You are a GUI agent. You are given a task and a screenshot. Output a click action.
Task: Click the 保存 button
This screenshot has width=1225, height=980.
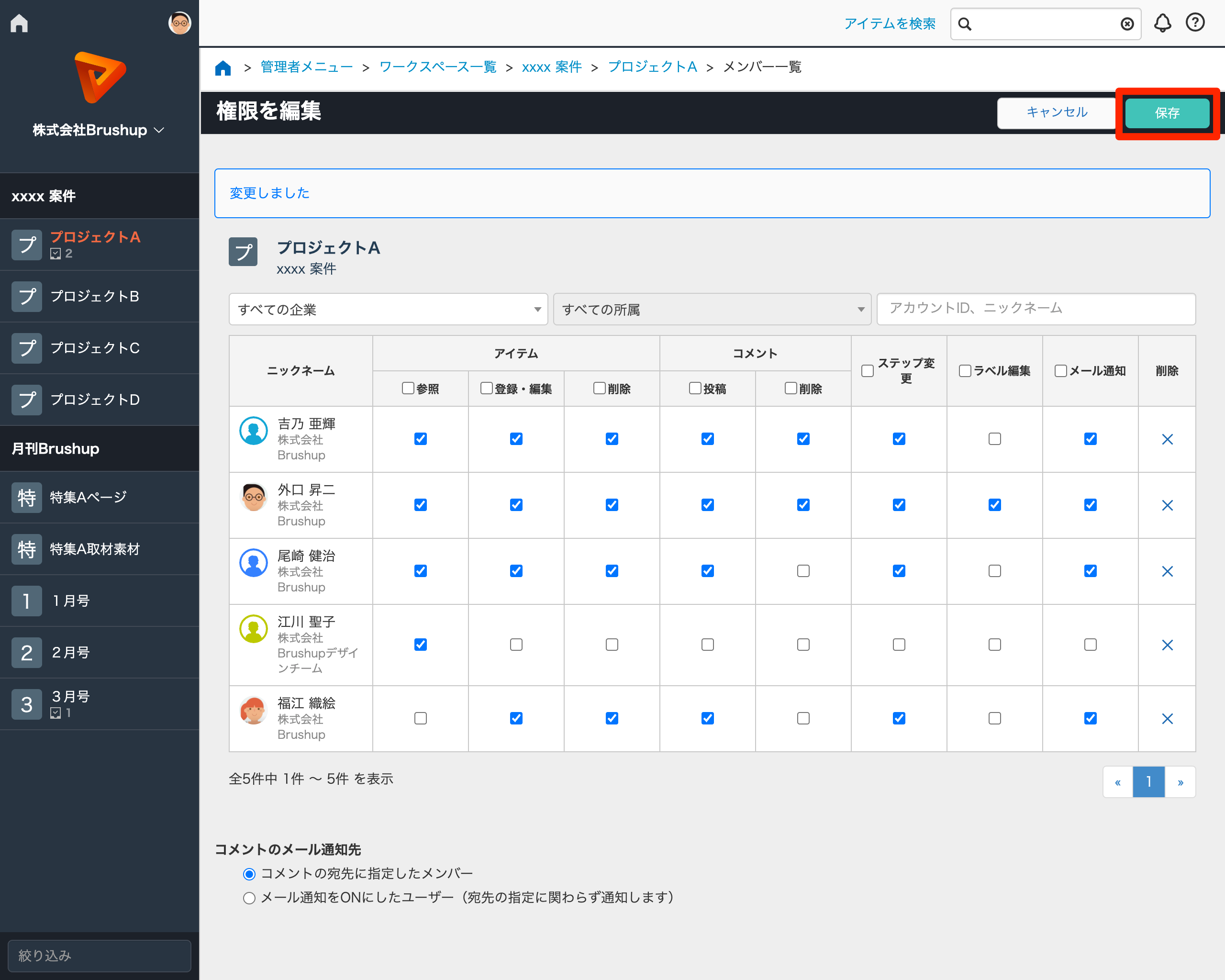[x=1167, y=113]
